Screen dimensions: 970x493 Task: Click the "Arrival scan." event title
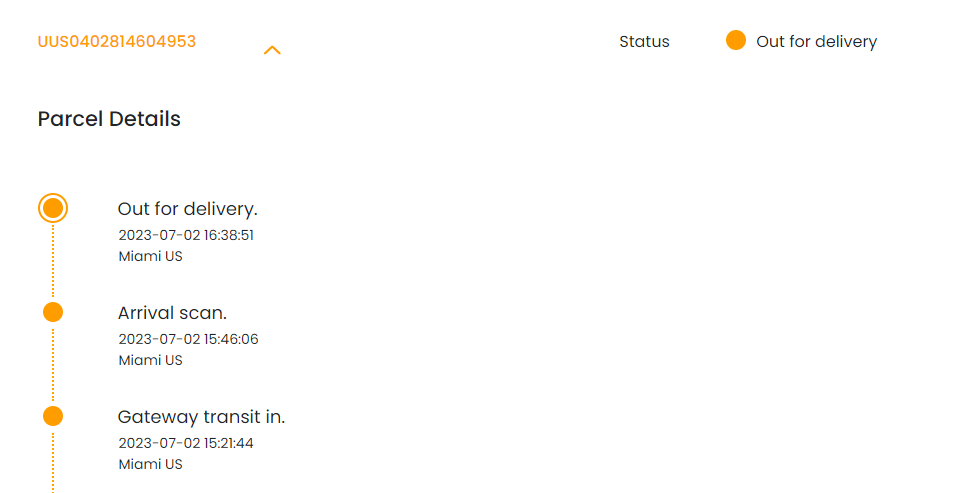pos(172,313)
